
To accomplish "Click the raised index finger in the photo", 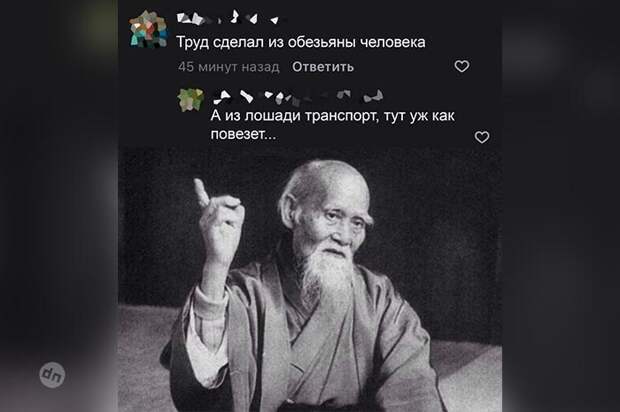I will 201,193.
